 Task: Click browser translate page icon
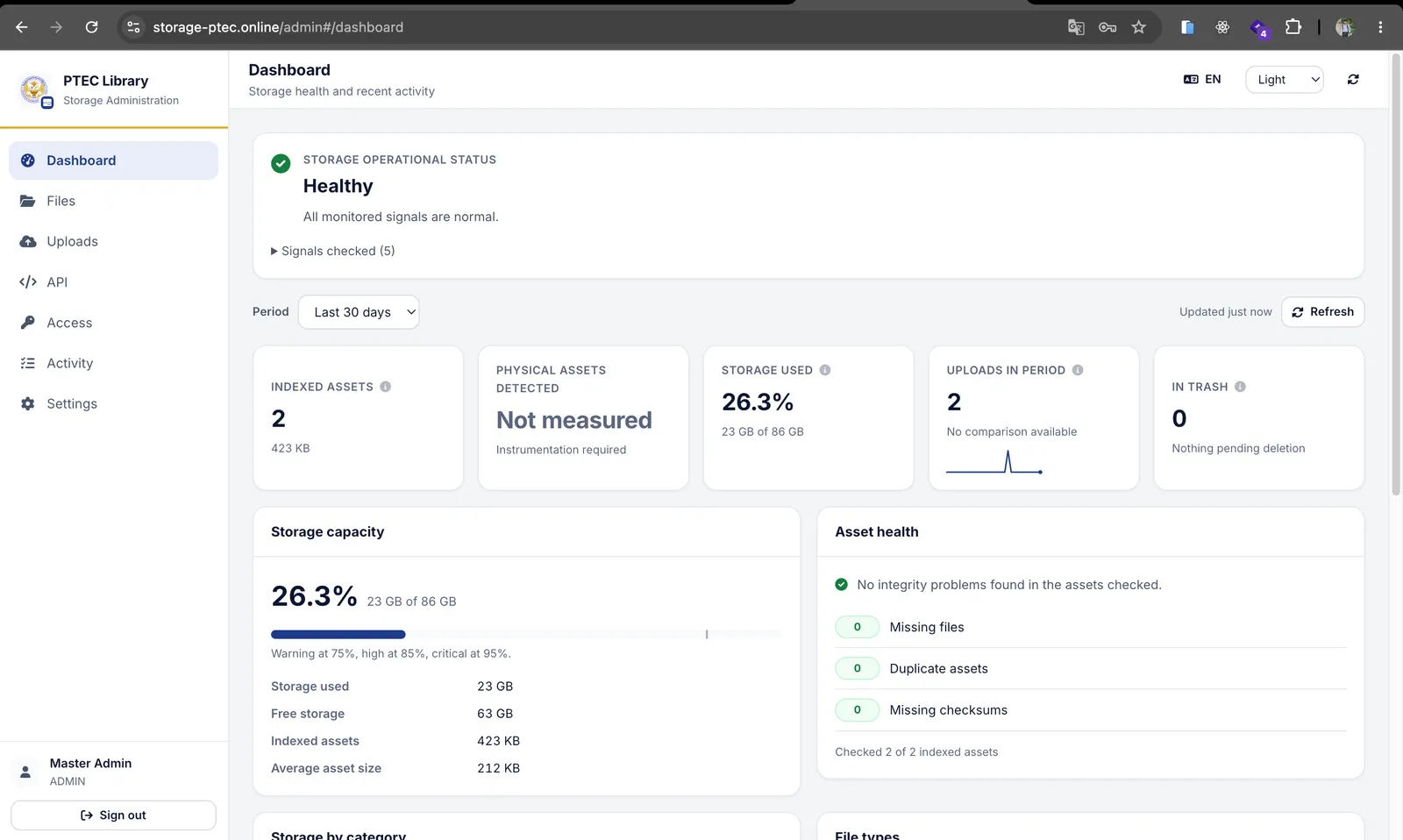click(x=1076, y=27)
